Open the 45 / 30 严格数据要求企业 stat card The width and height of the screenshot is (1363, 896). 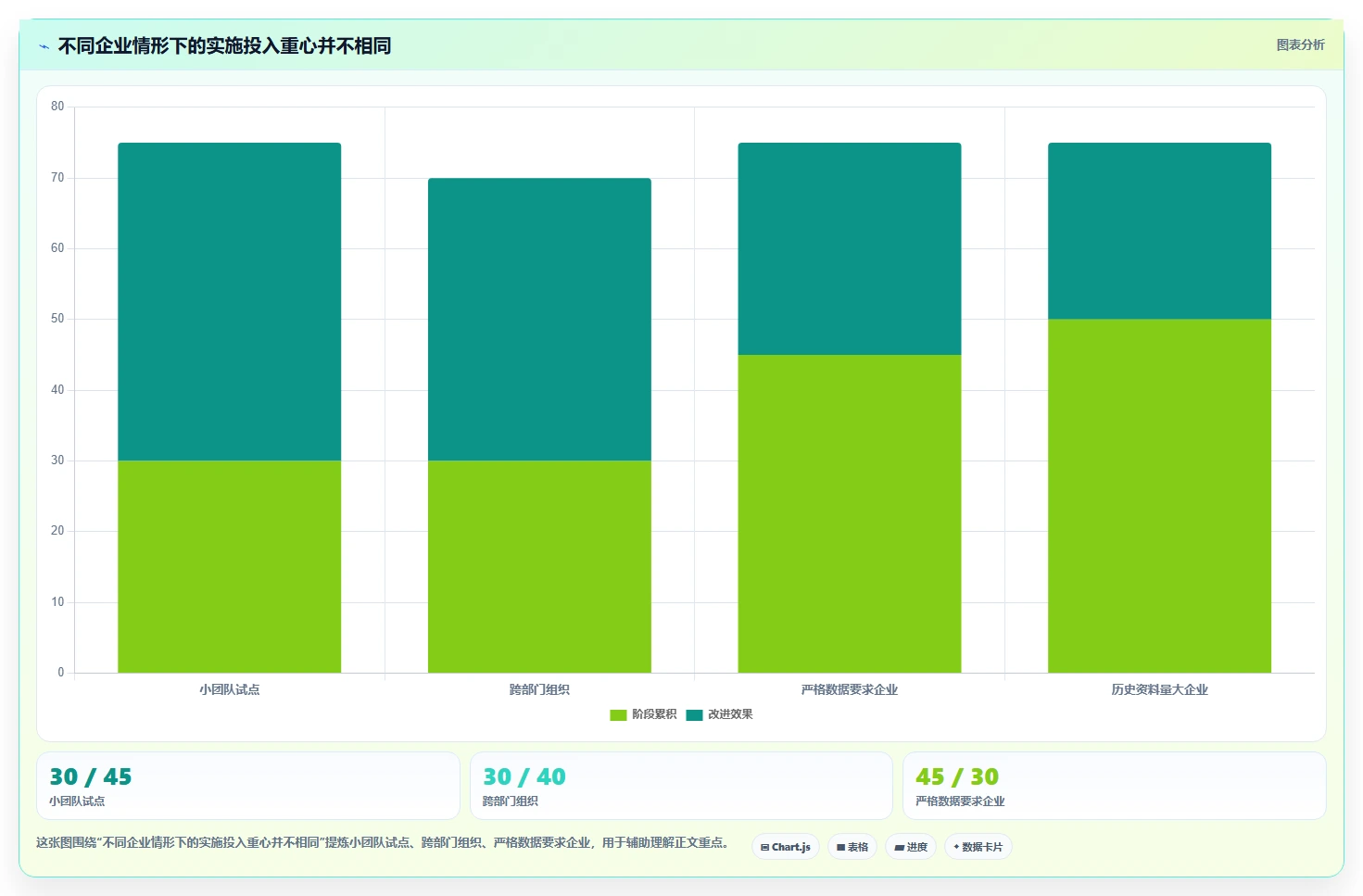tap(1115, 786)
